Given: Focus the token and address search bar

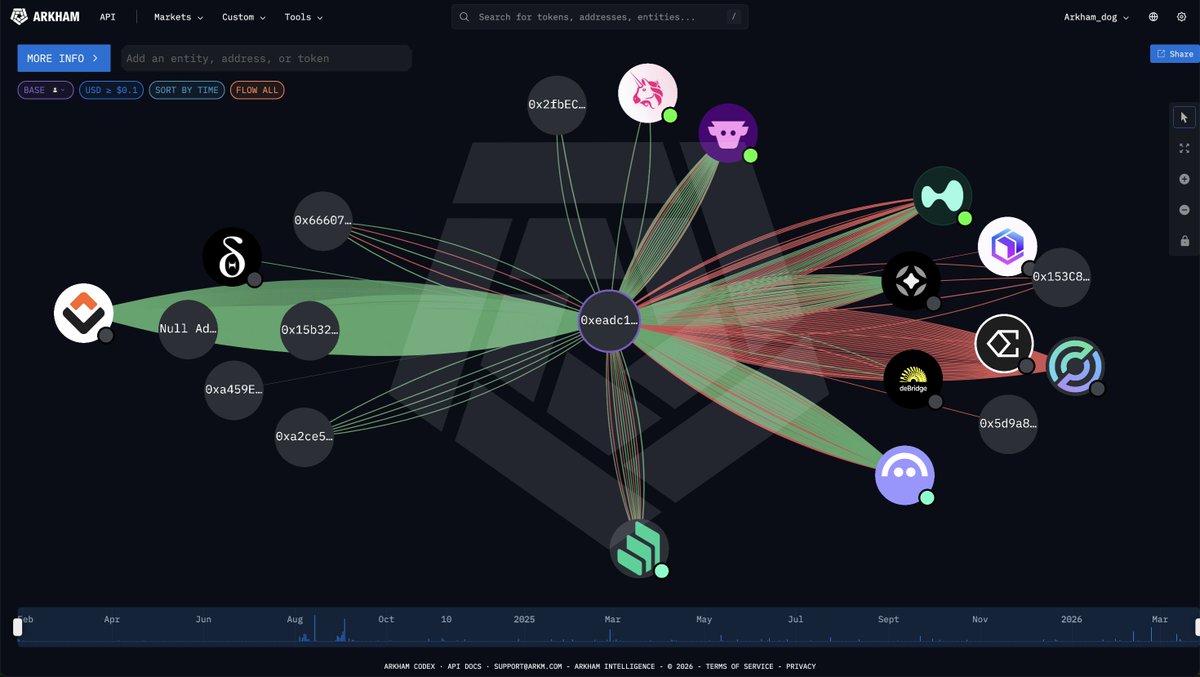Looking at the screenshot, I should point(600,17).
